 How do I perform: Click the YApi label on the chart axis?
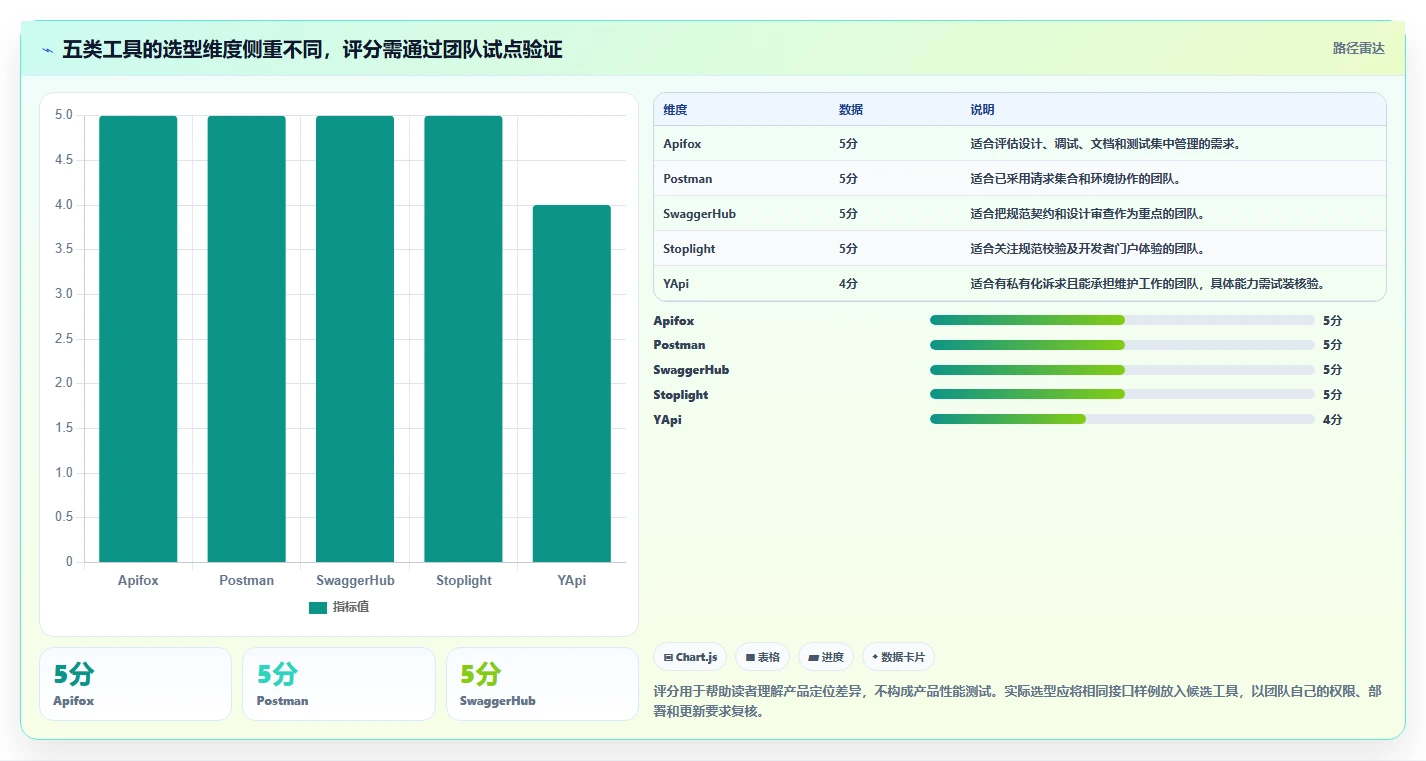(572, 580)
